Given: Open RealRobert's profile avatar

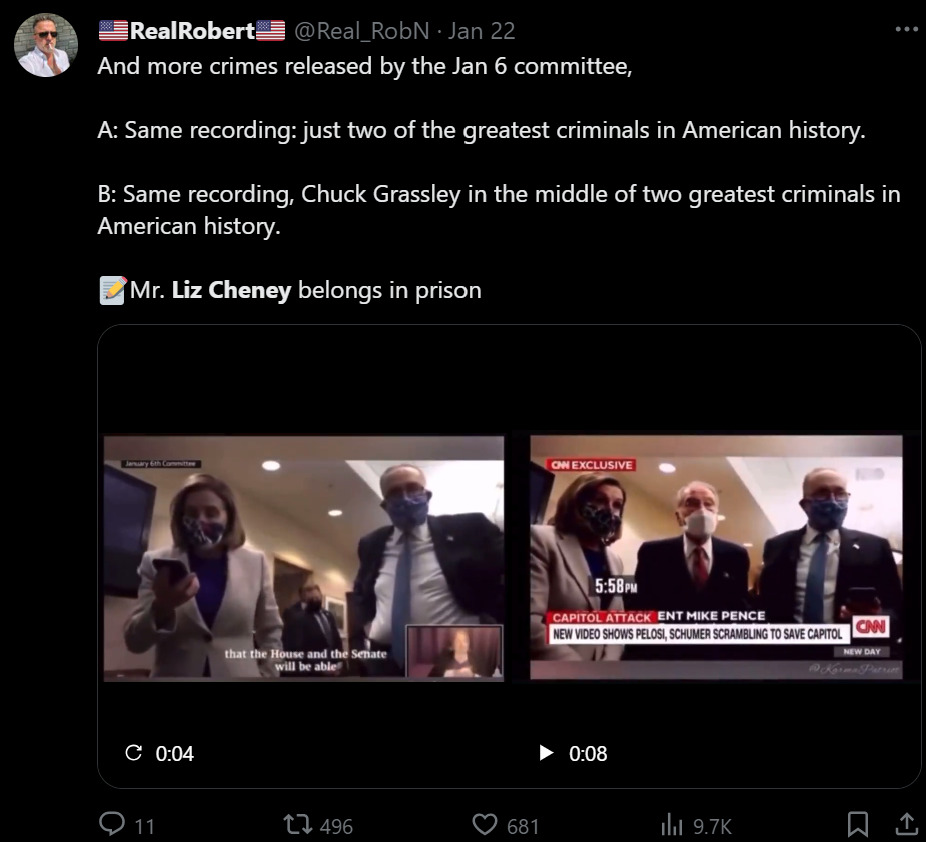Looking at the screenshot, I should 46,45.
